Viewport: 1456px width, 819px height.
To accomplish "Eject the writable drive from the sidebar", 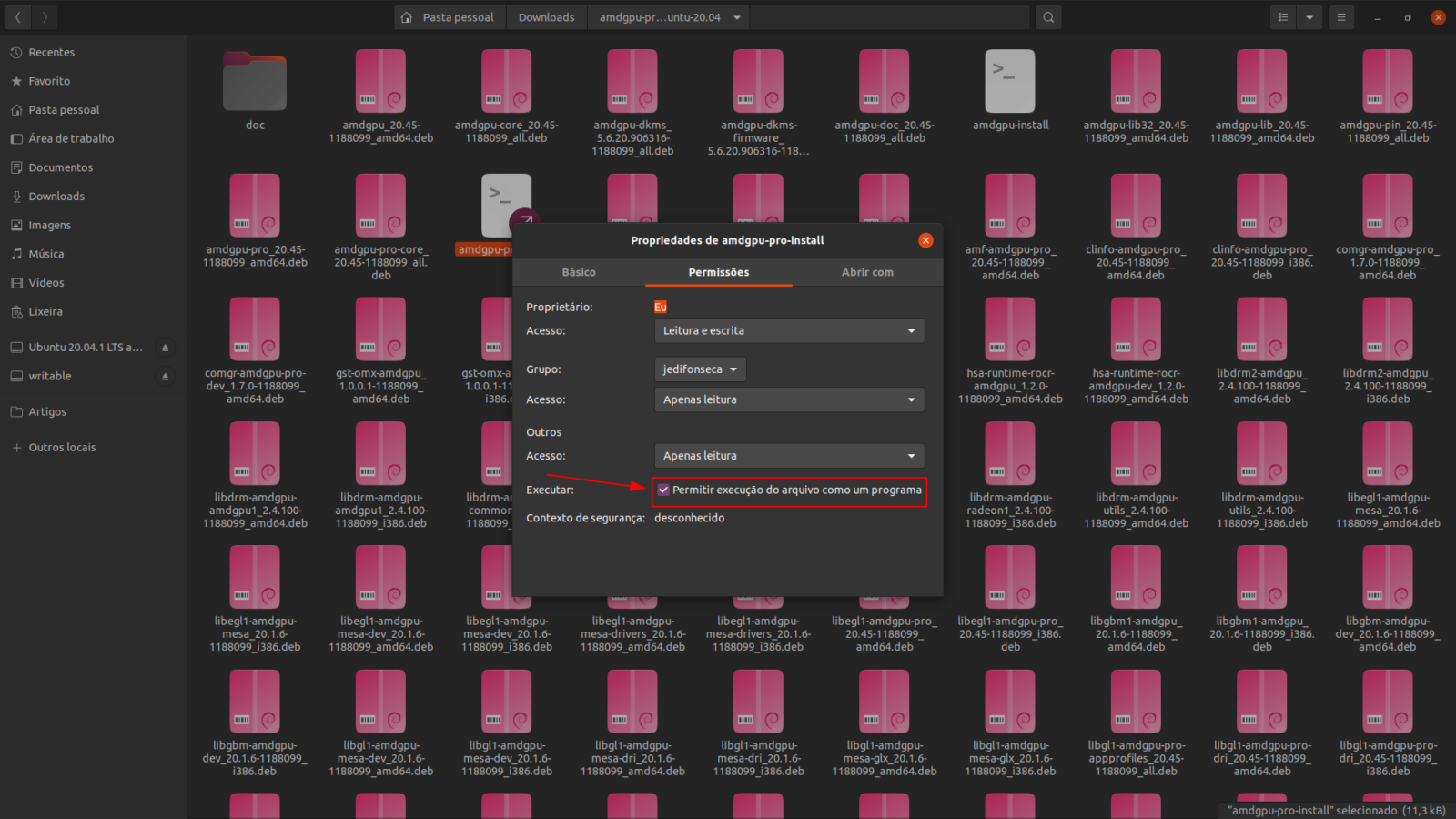I will pyautogui.click(x=165, y=376).
